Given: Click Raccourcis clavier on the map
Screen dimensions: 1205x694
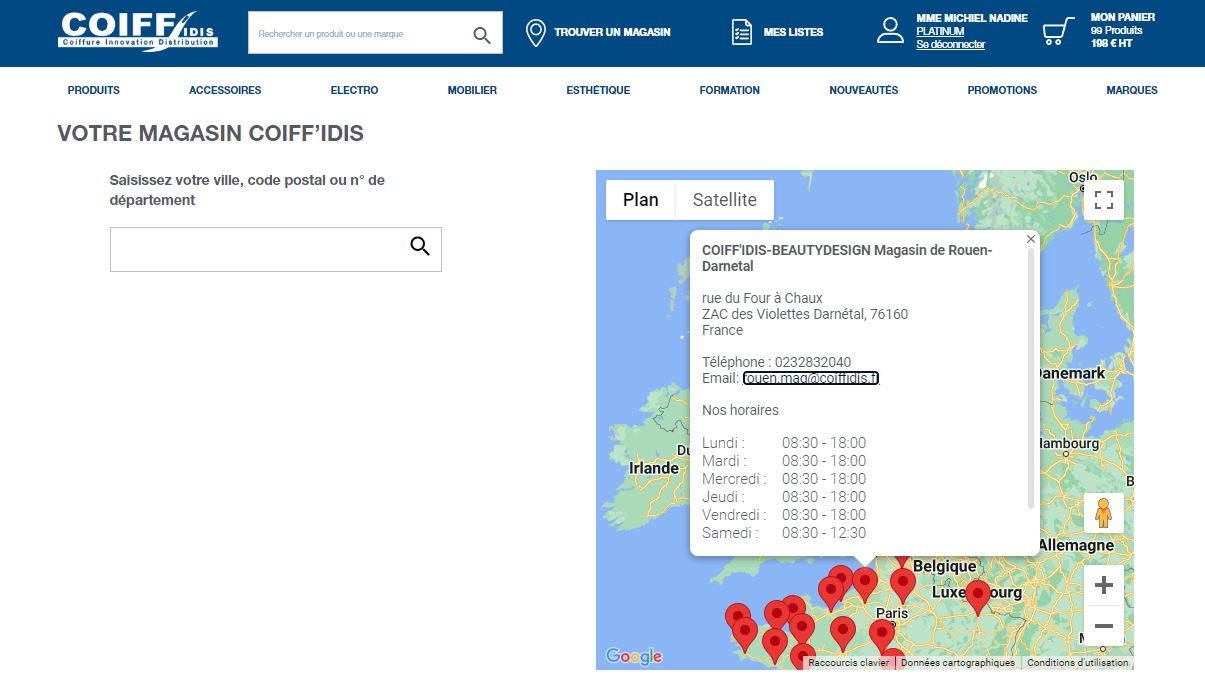Looking at the screenshot, I should click(x=849, y=663).
